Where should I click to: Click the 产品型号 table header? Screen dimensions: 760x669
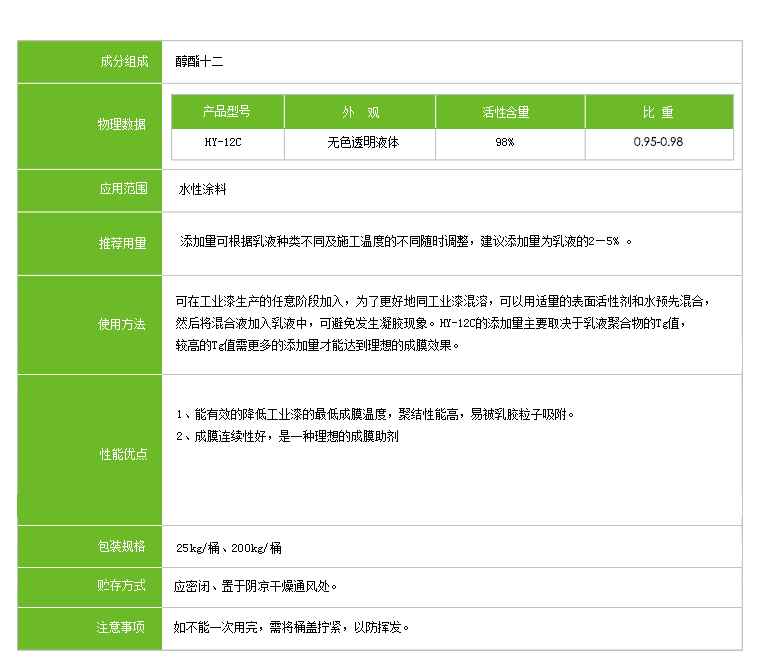coord(227,112)
